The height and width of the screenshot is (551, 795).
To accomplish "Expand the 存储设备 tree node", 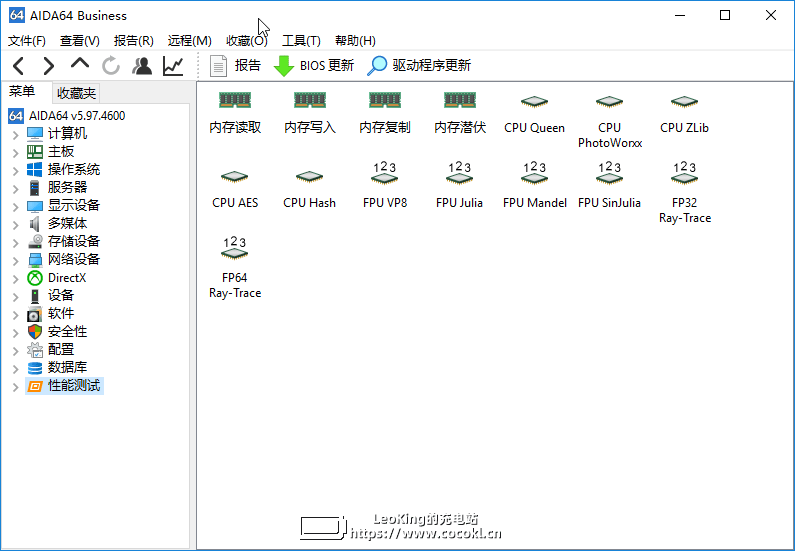I will (x=15, y=243).
